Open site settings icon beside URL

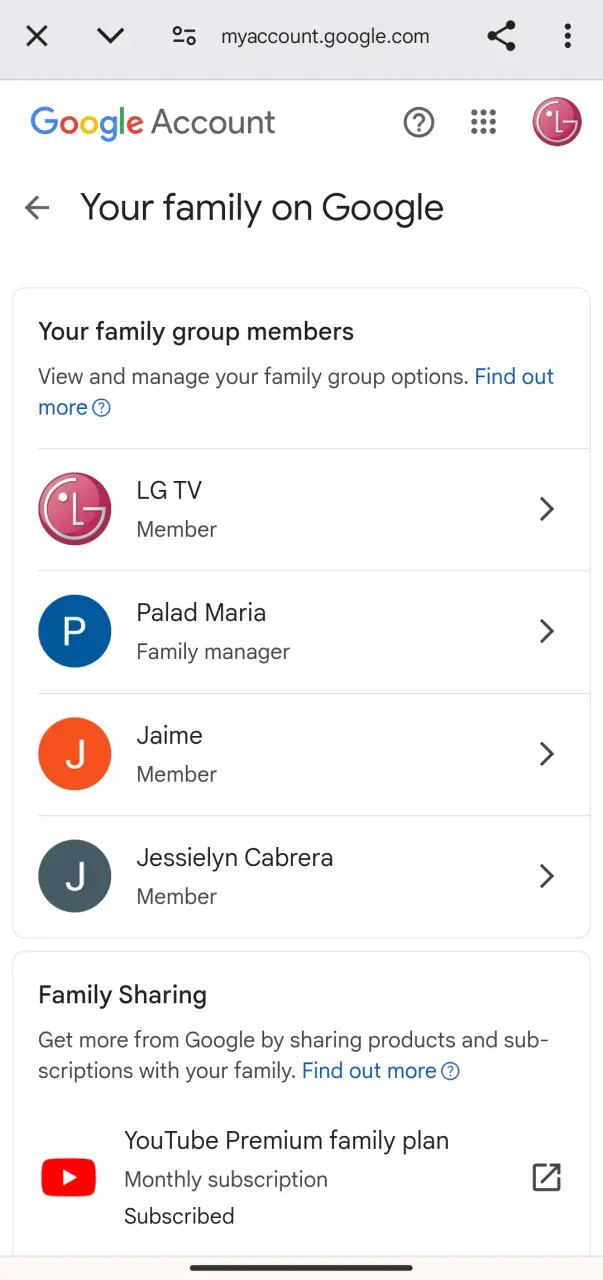[184, 37]
